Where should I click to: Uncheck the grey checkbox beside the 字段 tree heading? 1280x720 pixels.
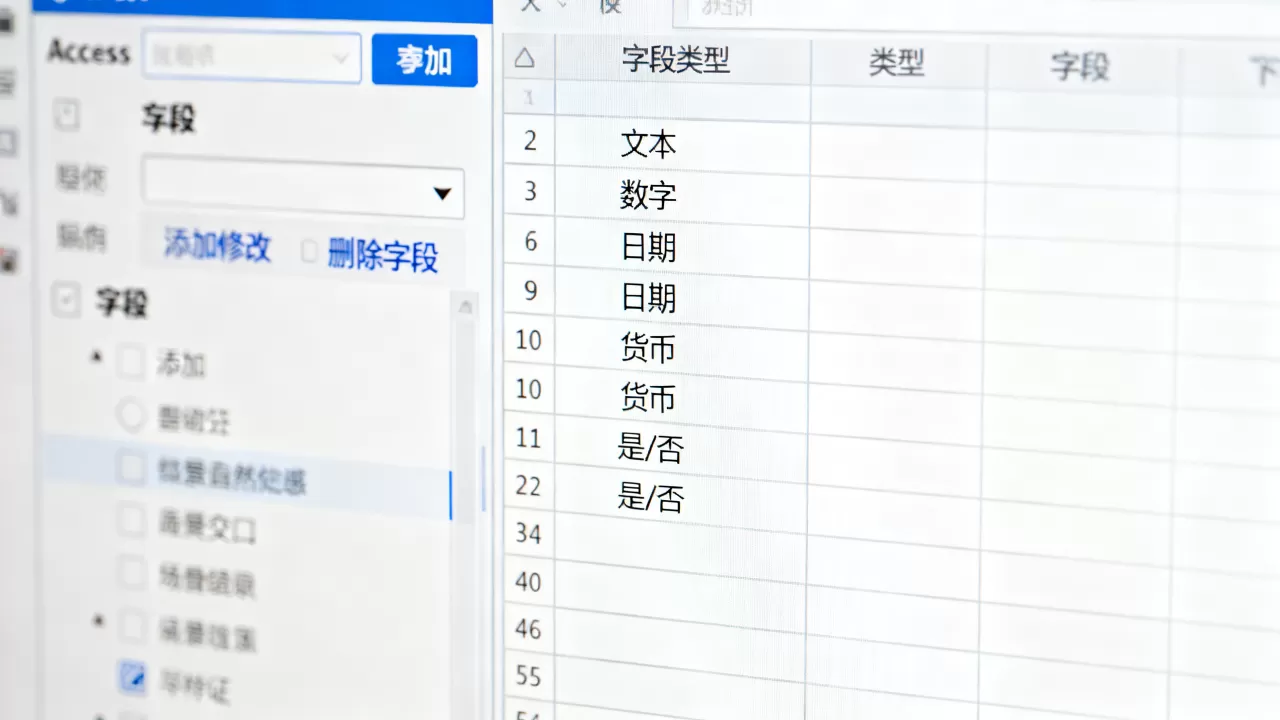tap(66, 299)
